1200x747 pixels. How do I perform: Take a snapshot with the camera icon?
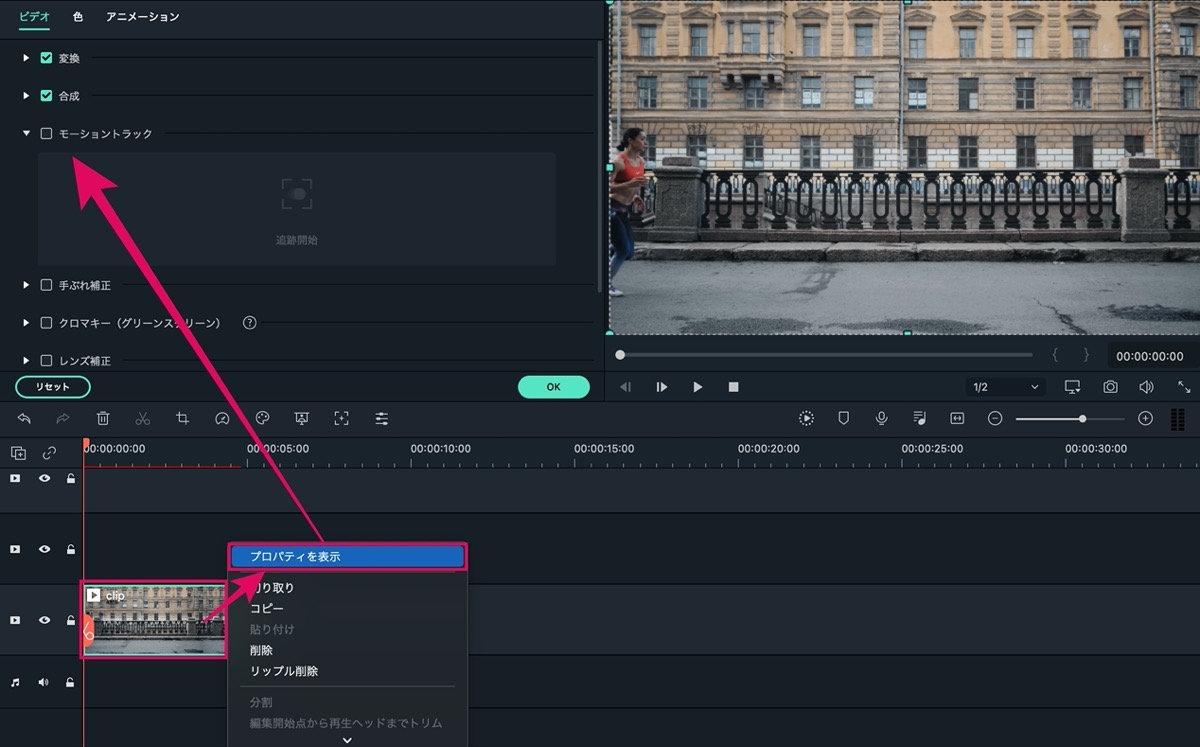pyautogui.click(x=1110, y=387)
